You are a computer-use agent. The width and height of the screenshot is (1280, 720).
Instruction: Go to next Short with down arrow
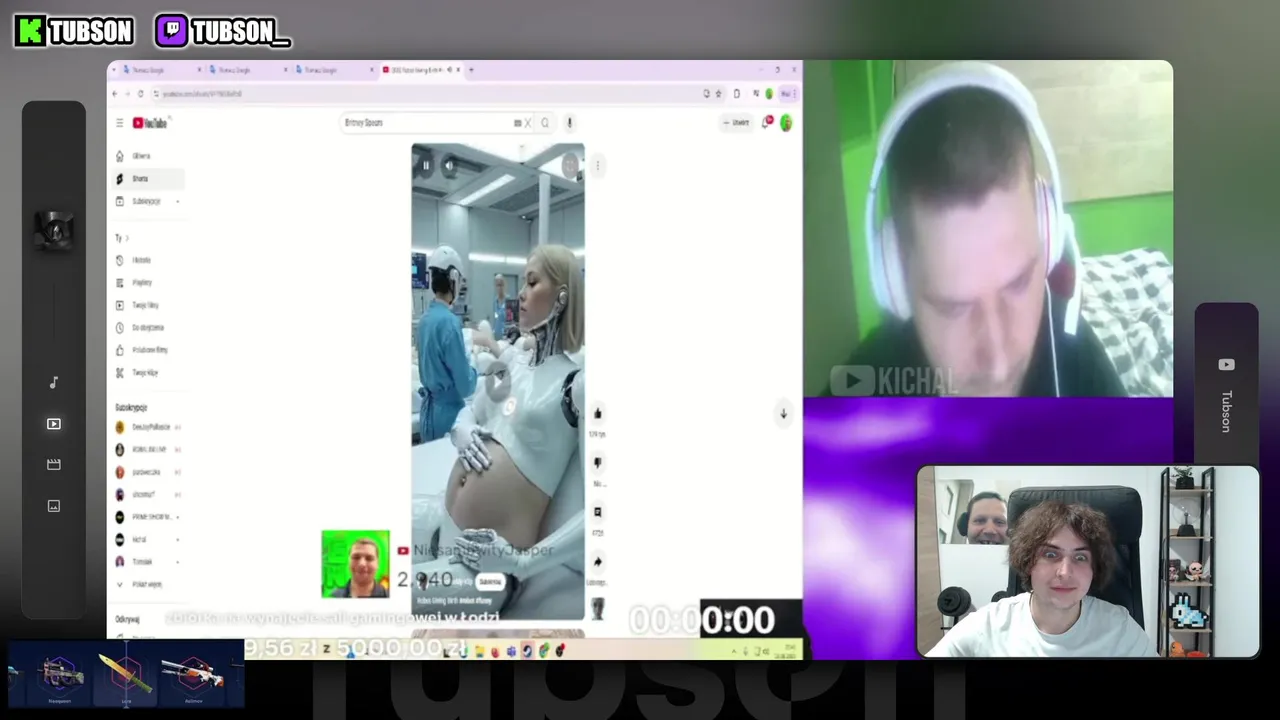point(783,414)
